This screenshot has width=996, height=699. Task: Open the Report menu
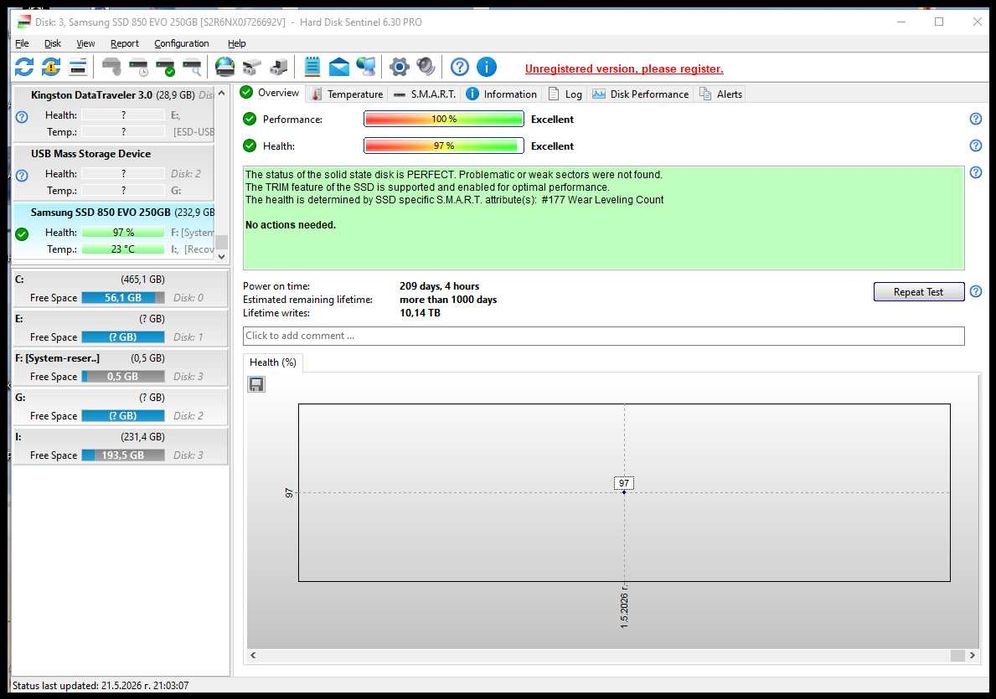point(124,43)
